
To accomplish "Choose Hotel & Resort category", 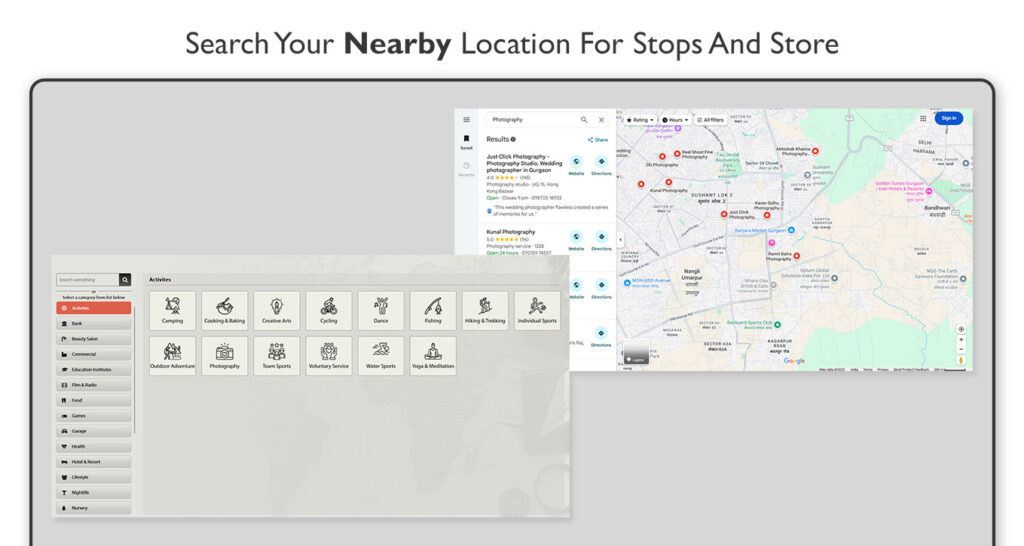I will (93, 462).
